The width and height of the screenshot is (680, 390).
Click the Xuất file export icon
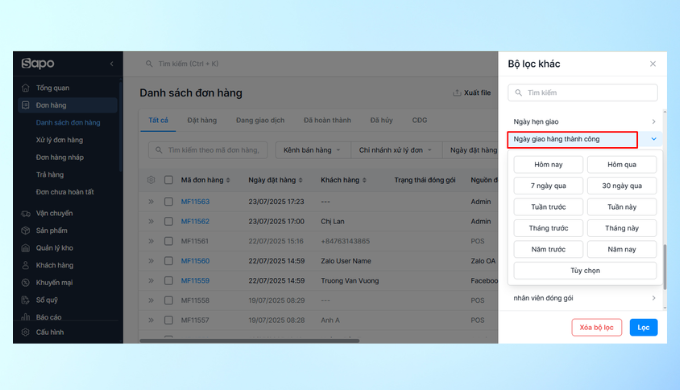457,93
